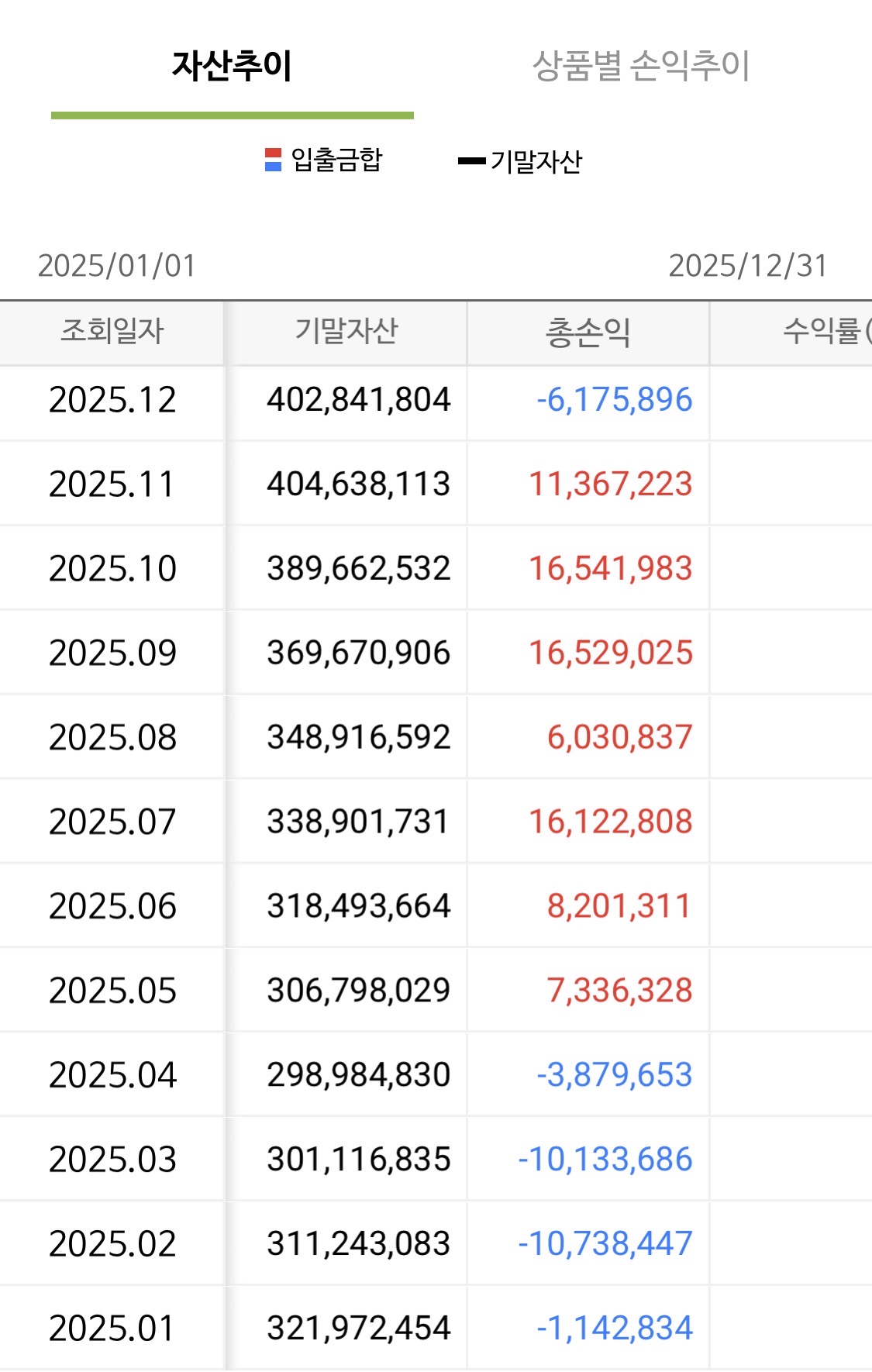872x1372 pixels.
Task: Click the 조회일자 column header
Action: [112, 332]
